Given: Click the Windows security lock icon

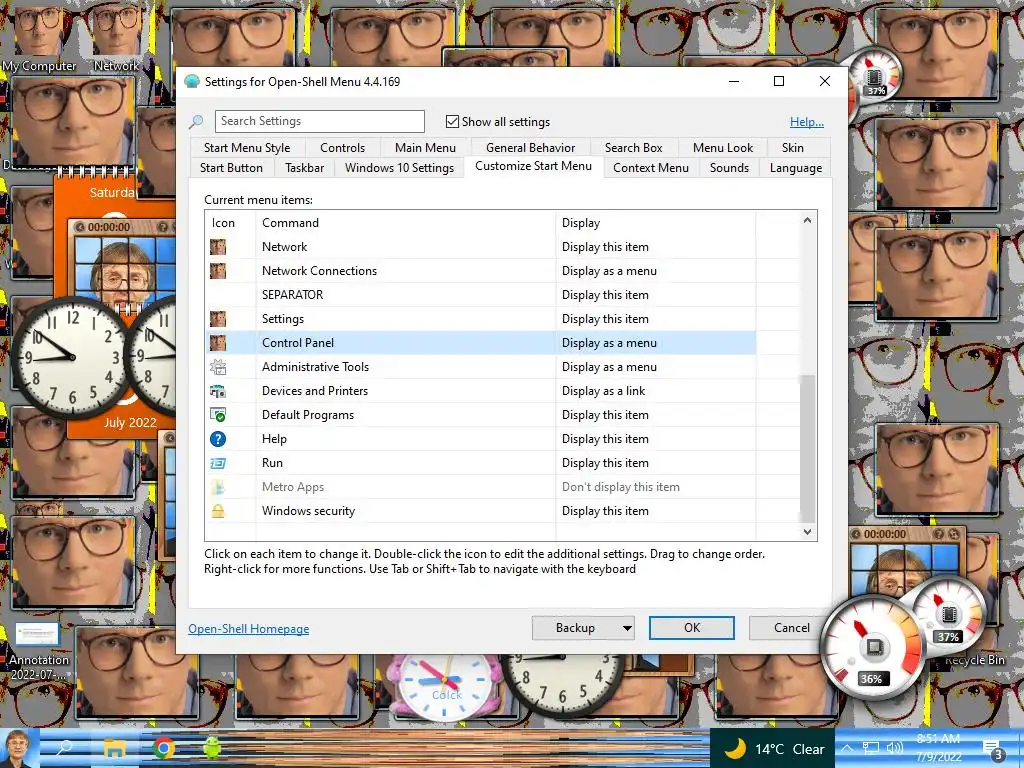Looking at the screenshot, I should [x=218, y=511].
